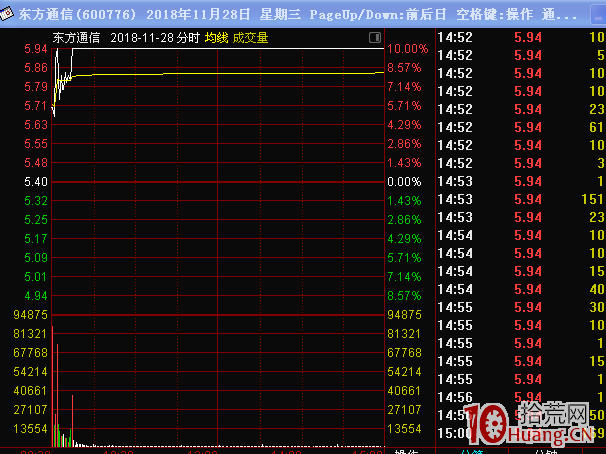Select the 14:52 tick with volume 61

[521, 128]
